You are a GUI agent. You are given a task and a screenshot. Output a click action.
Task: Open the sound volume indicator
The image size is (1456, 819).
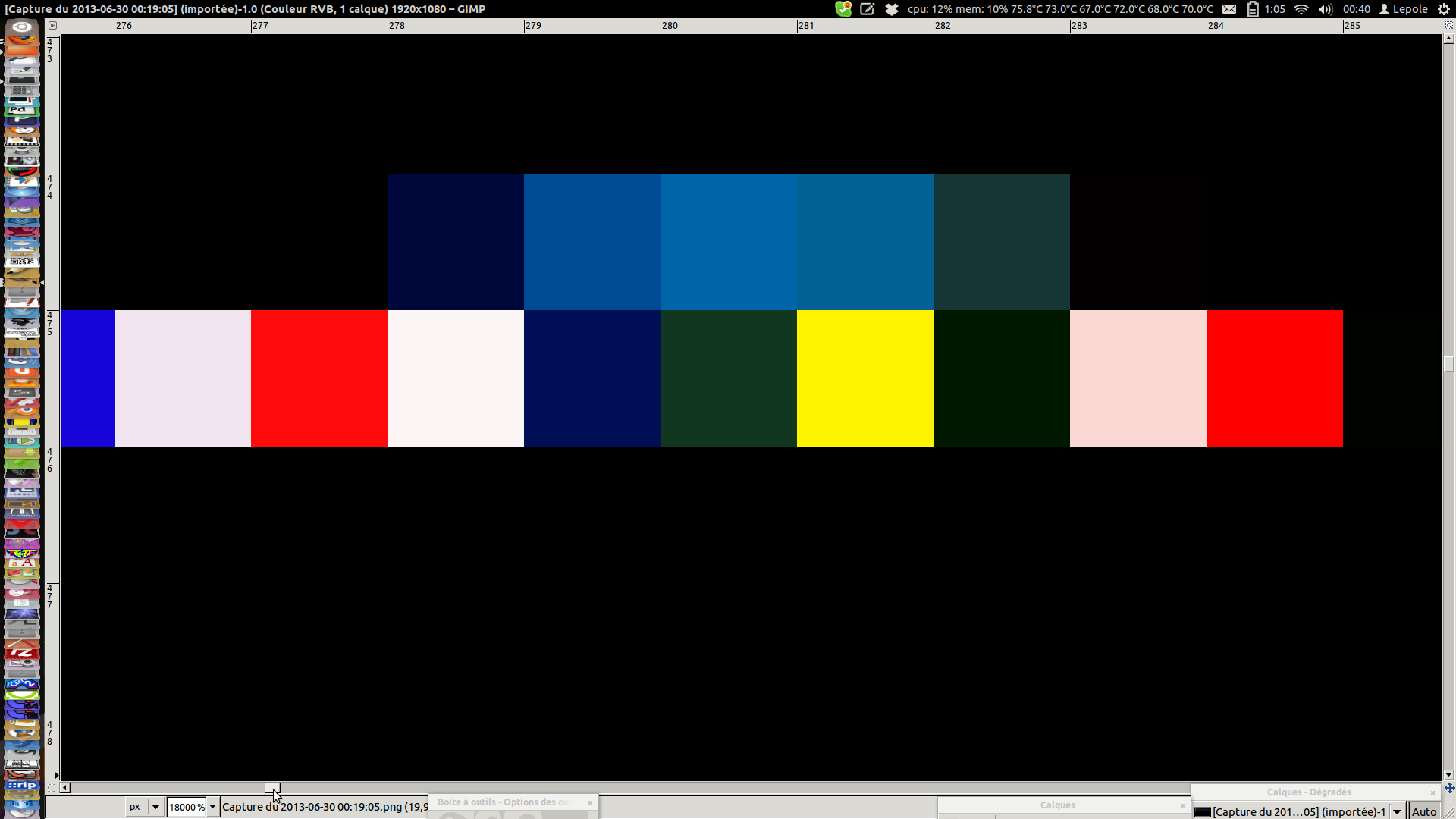tap(1325, 9)
